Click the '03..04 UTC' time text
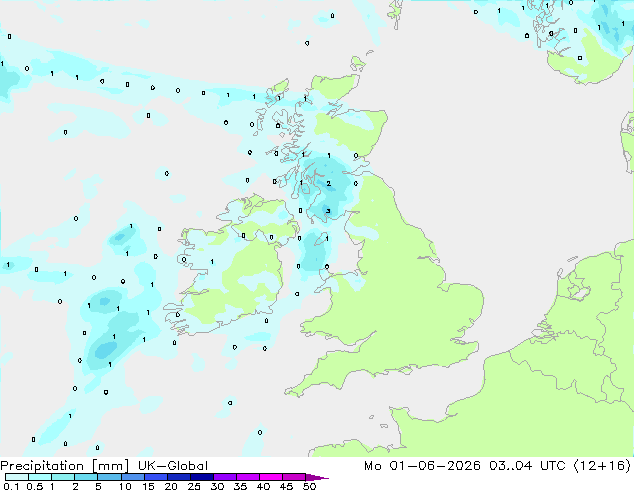 527,466
